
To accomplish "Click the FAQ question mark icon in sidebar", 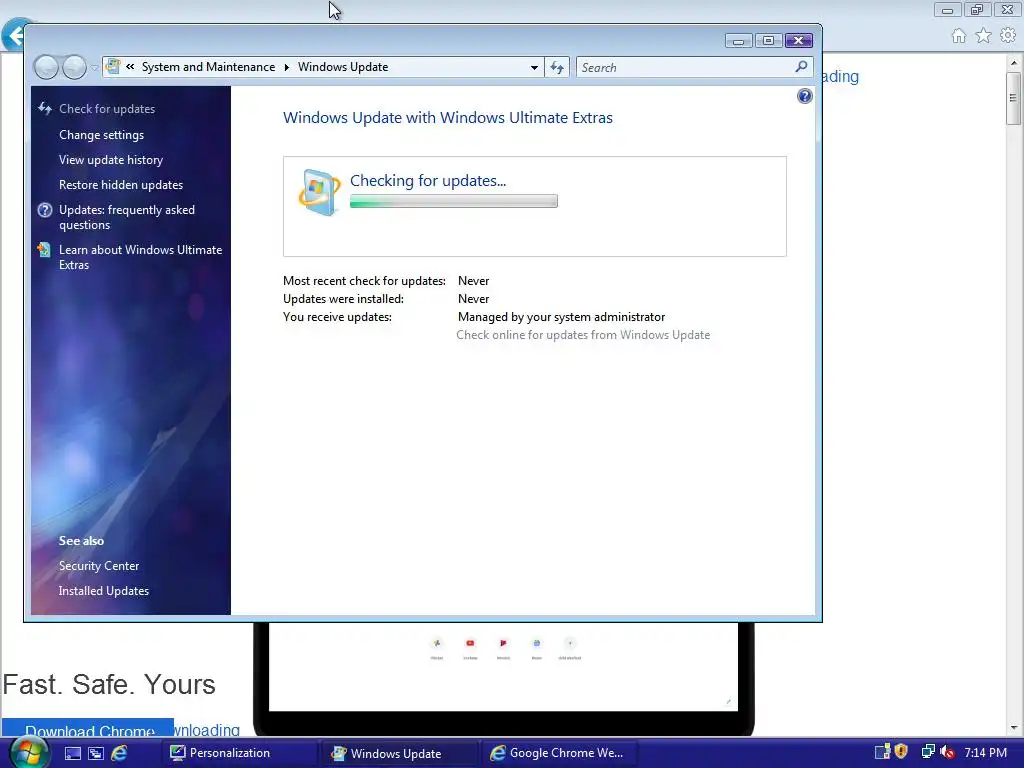I will 44,210.
